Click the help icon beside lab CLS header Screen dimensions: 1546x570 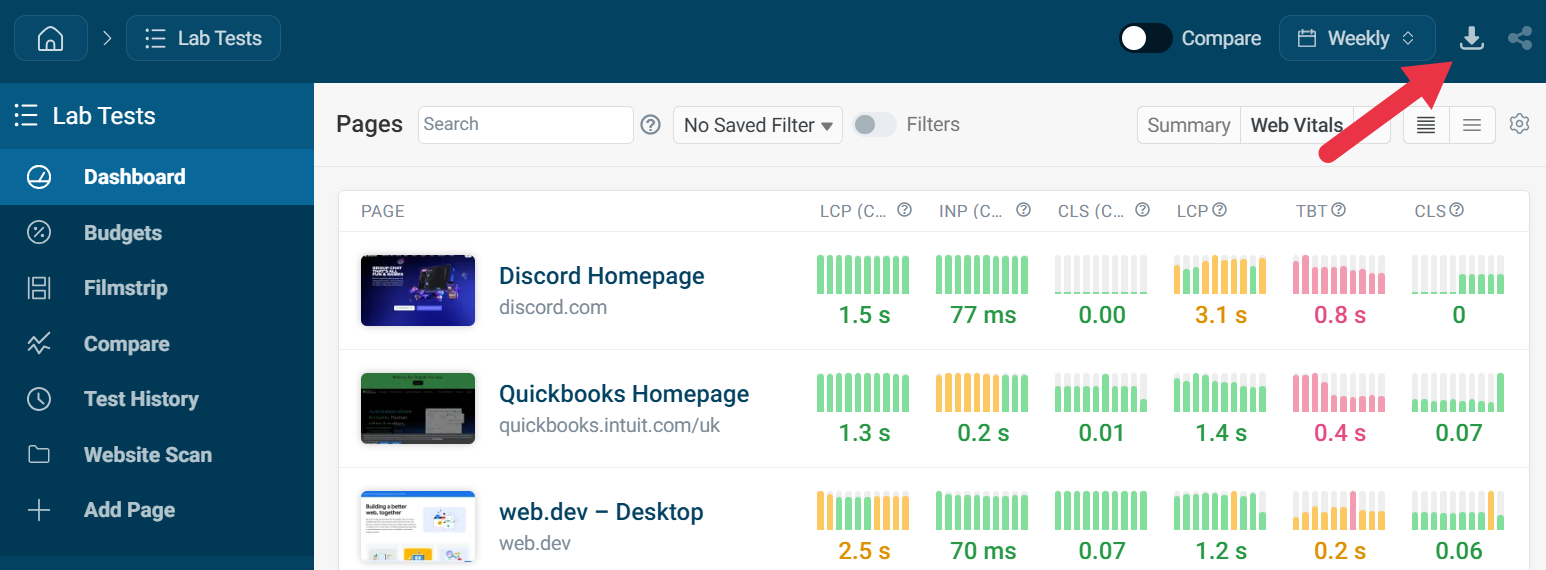(1457, 210)
